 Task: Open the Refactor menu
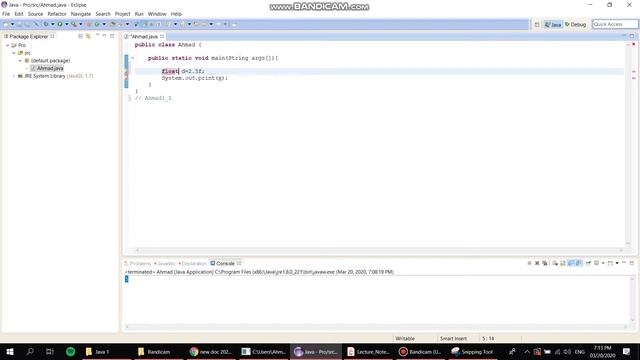click(57, 14)
